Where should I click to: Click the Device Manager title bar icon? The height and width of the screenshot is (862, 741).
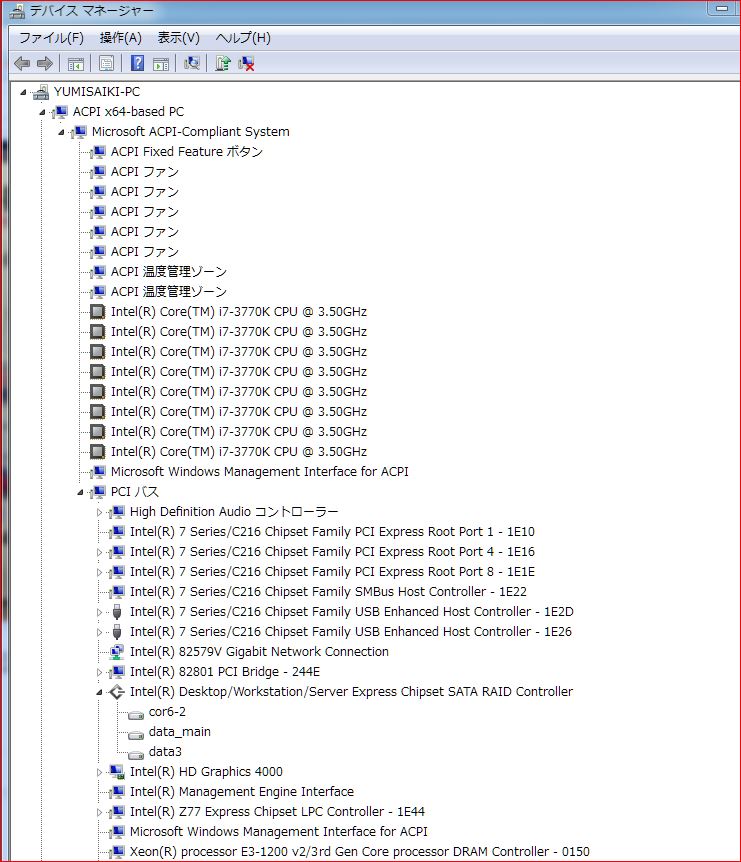click(x=18, y=10)
